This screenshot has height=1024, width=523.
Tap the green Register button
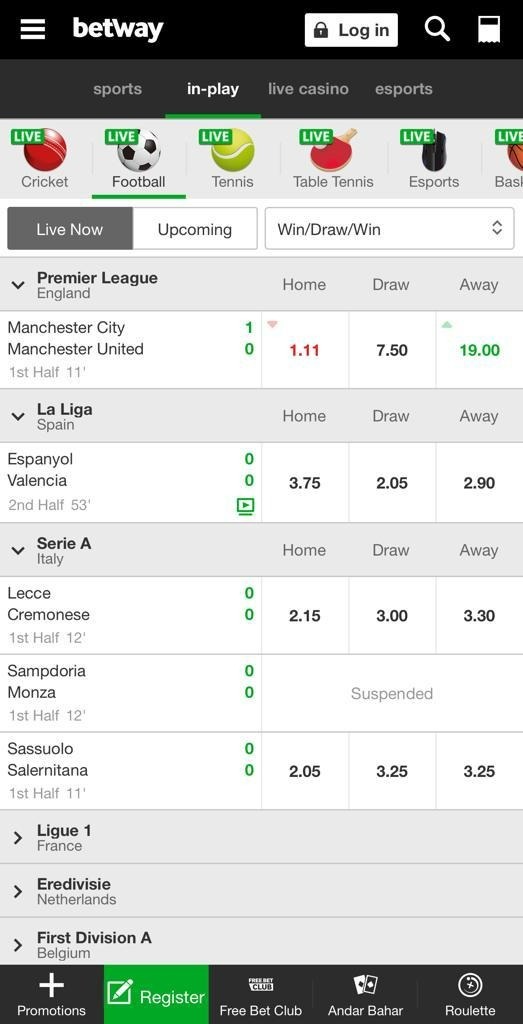tap(157, 994)
